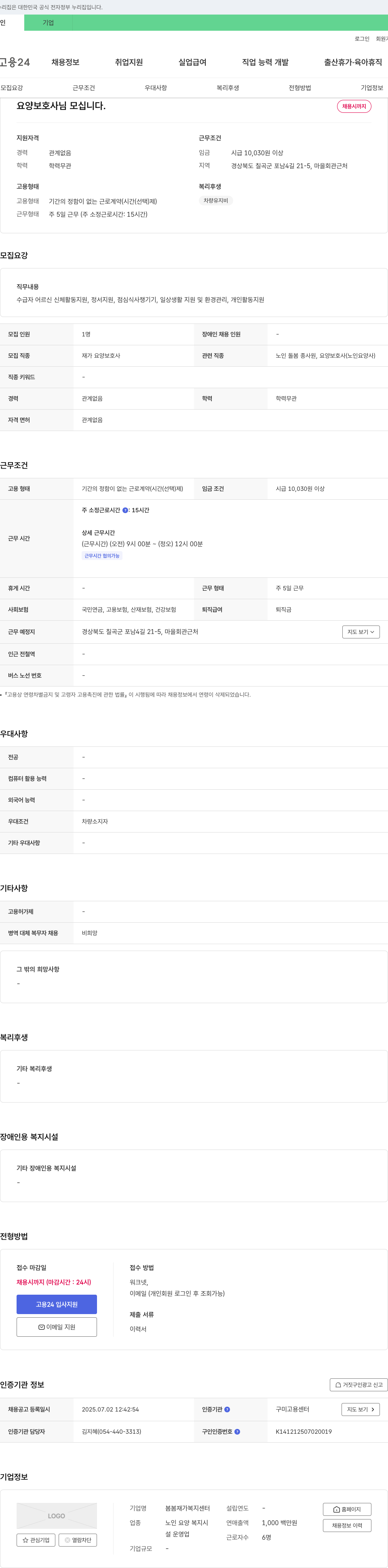388x1568 pixels.
Task: Open the company 홈페이지 button
Action: tap(347, 1509)
